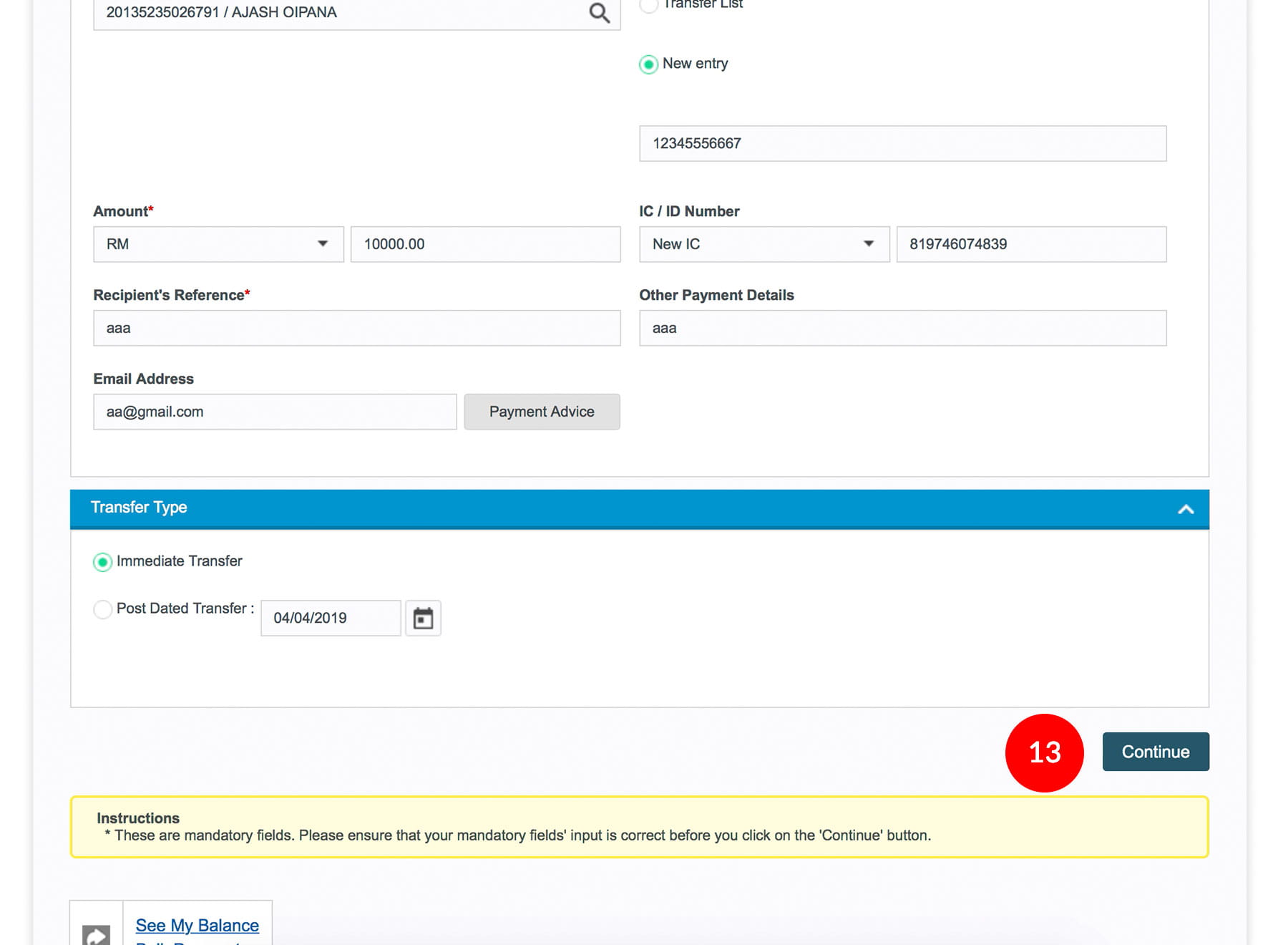This screenshot has height=945, width=1288.
Task: Select the Transfer List radio option
Action: [x=648, y=6]
